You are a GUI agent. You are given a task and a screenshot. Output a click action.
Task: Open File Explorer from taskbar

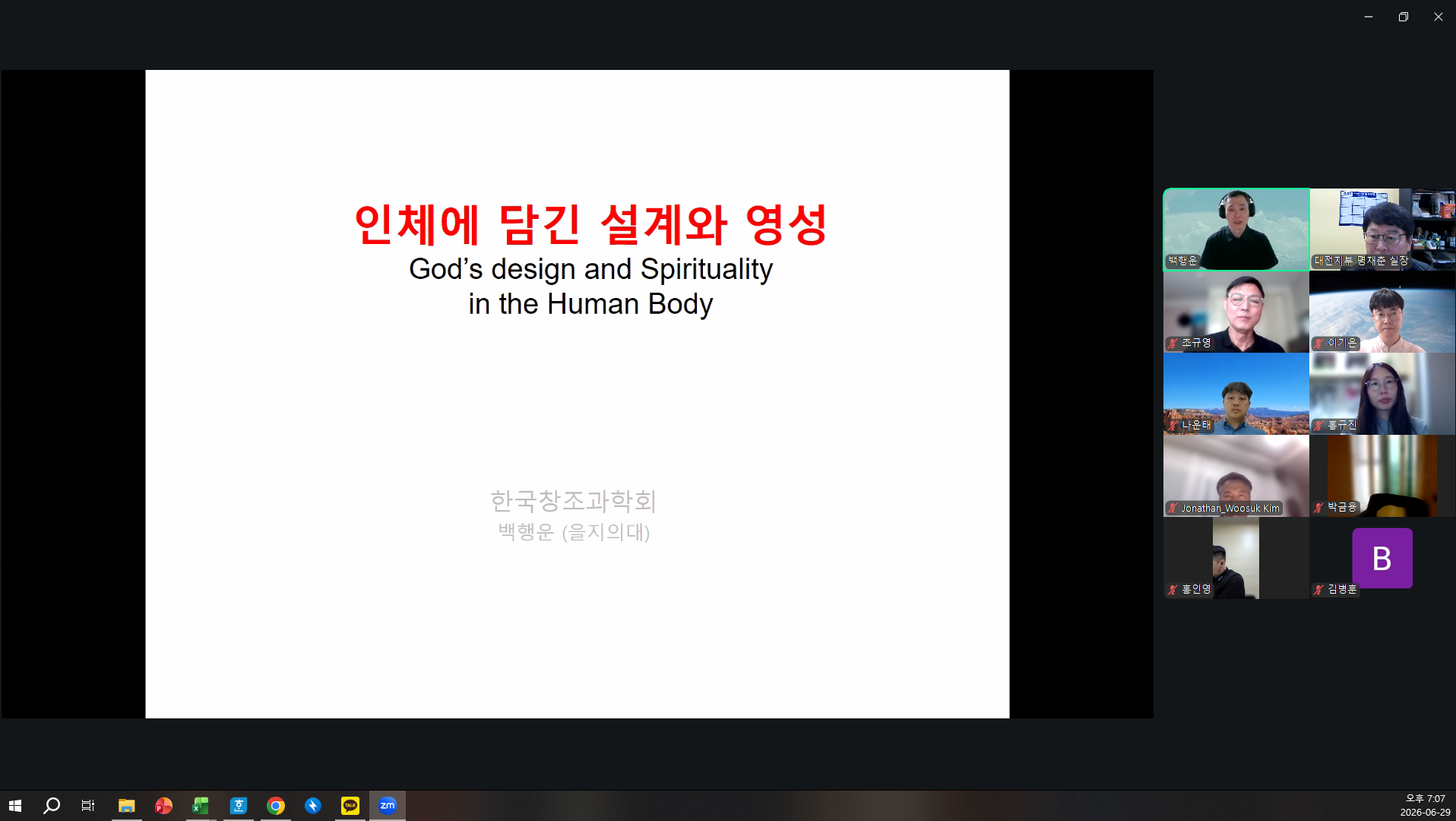coord(126,806)
